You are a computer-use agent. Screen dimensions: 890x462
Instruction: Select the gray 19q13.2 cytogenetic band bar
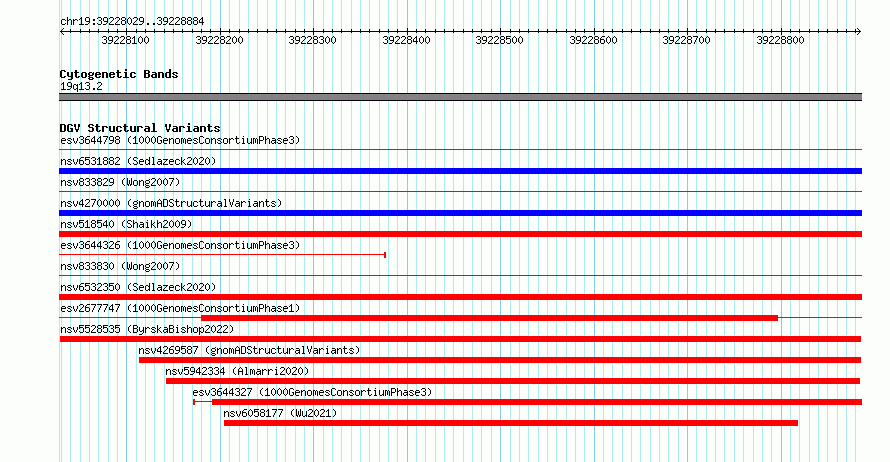(x=460, y=97)
